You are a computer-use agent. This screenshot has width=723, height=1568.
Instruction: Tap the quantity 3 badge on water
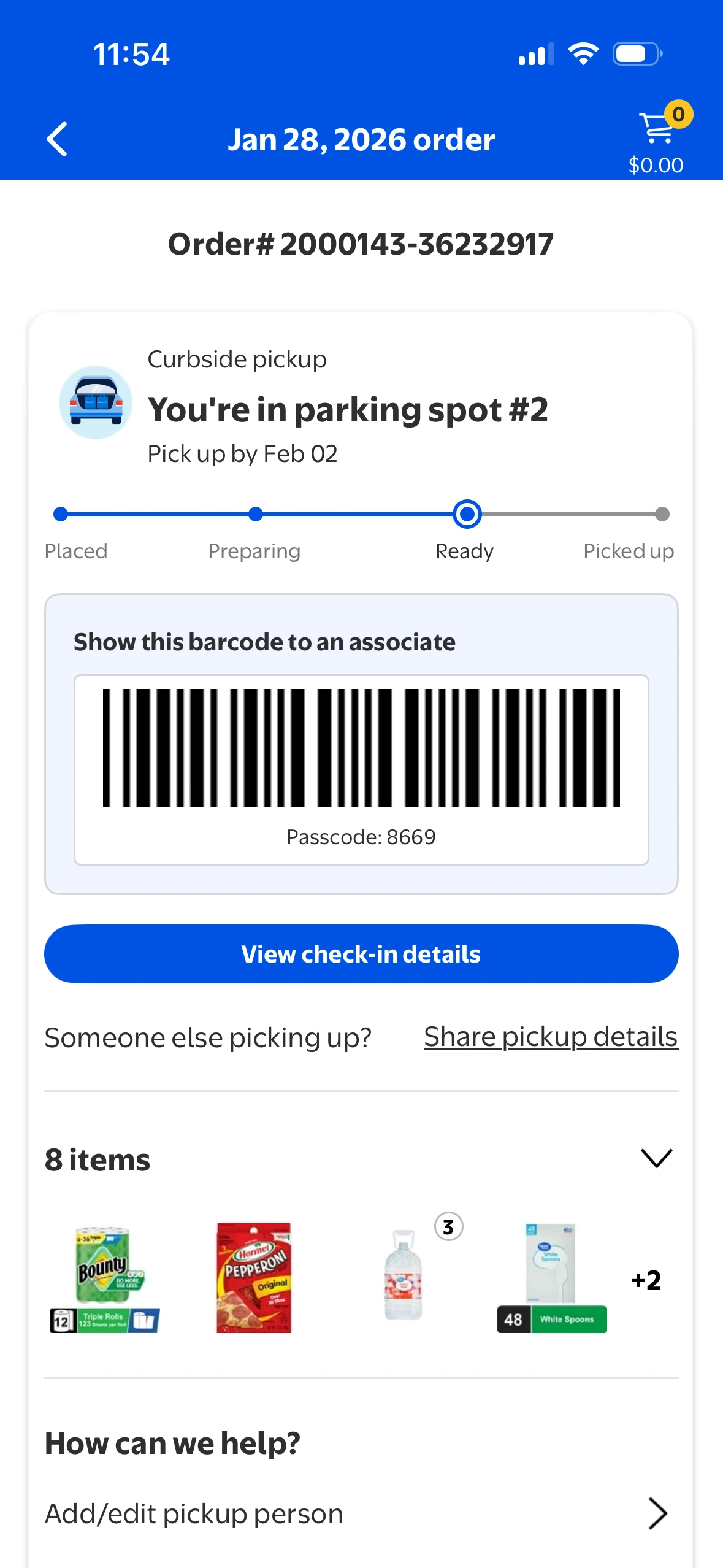click(x=448, y=1227)
